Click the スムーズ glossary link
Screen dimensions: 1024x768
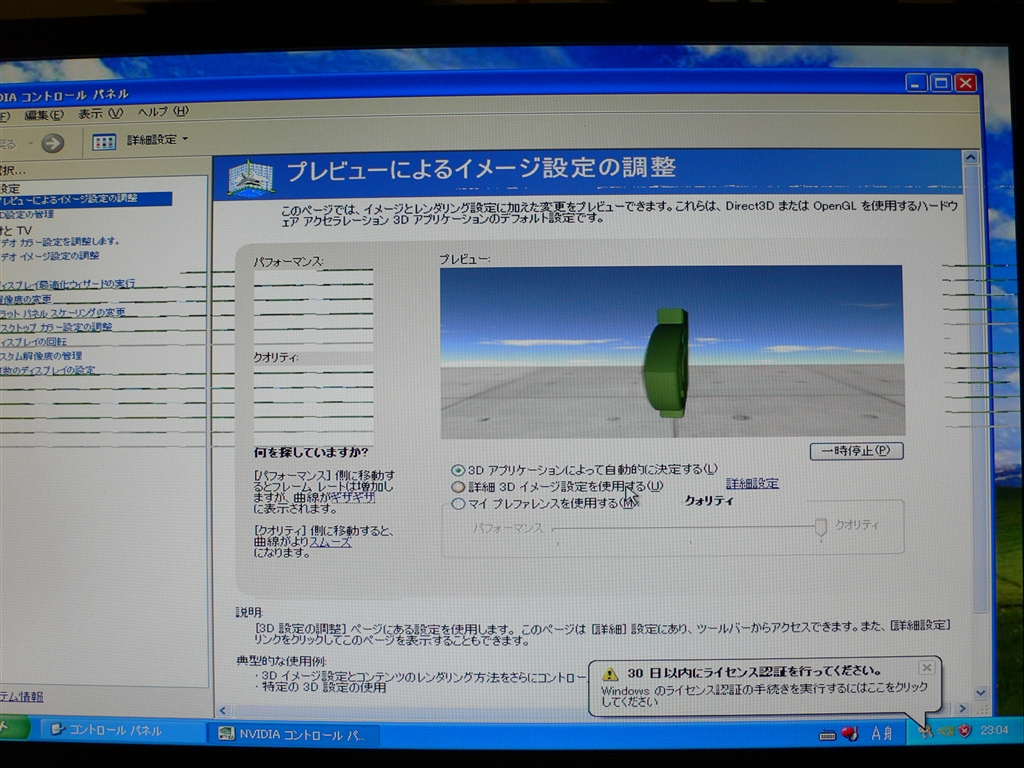click(x=330, y=542)
